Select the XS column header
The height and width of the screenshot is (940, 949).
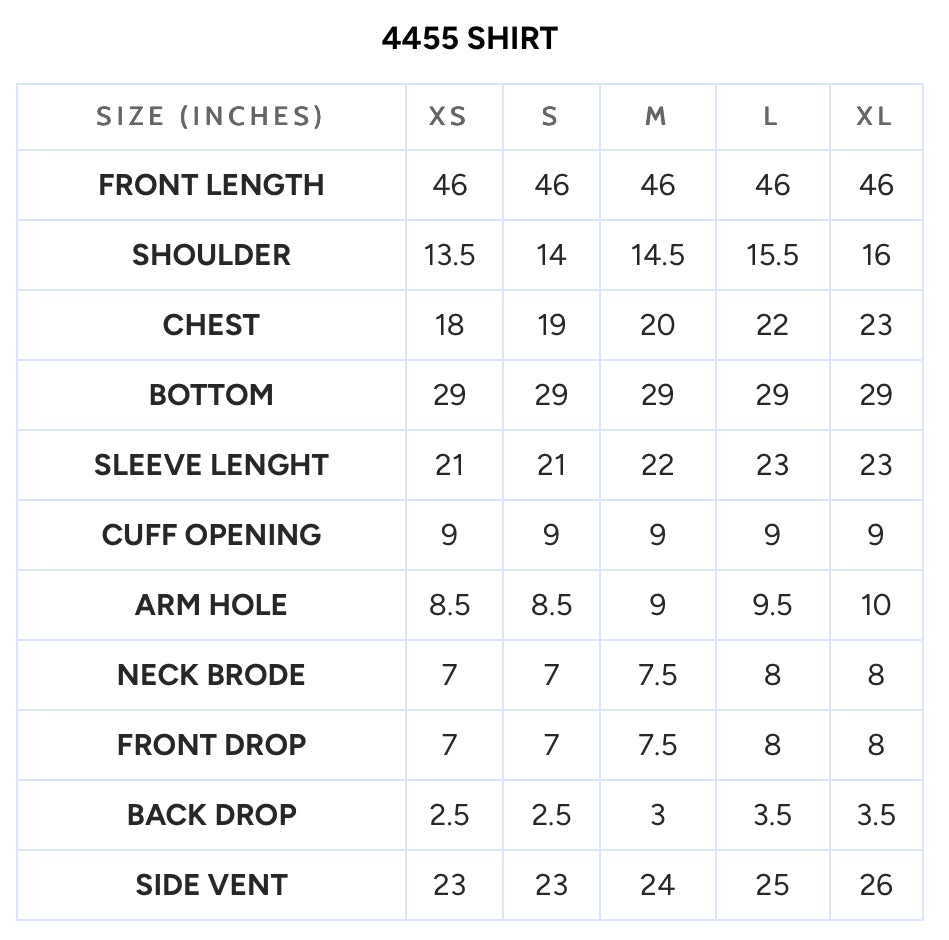point(448,116)
